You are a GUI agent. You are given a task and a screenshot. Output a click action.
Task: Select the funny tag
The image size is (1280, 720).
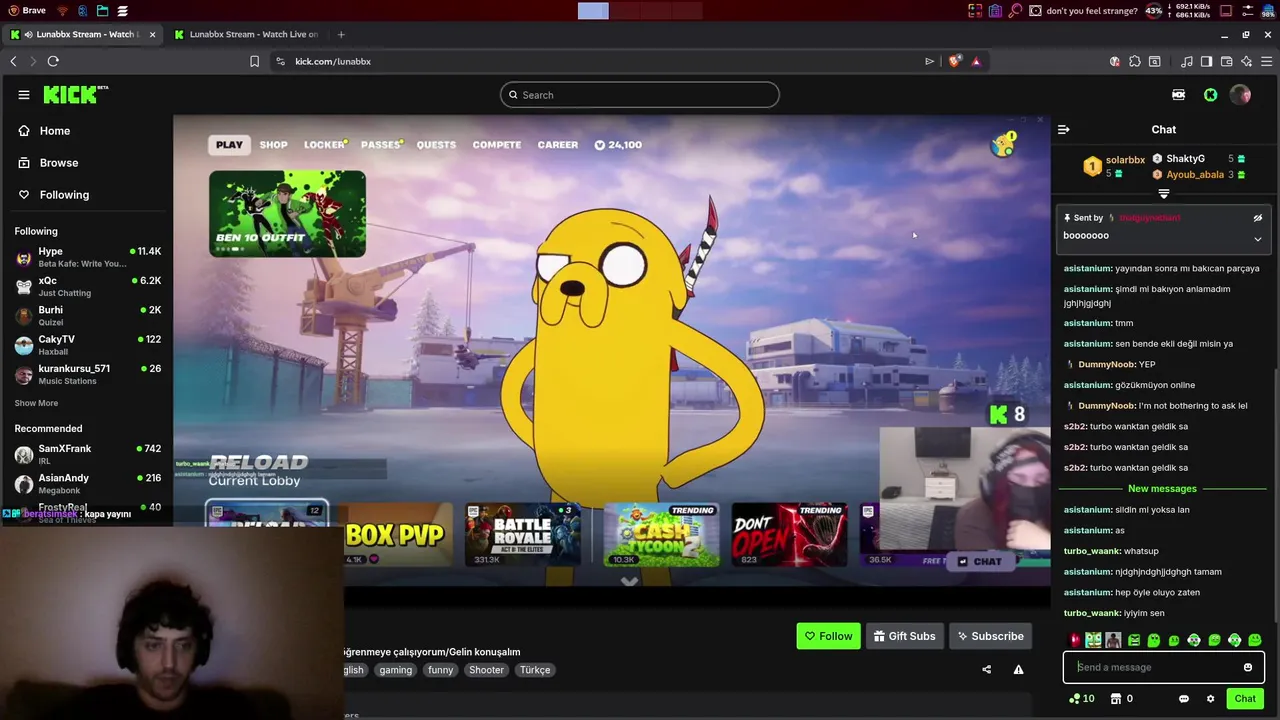click(441, 670)
